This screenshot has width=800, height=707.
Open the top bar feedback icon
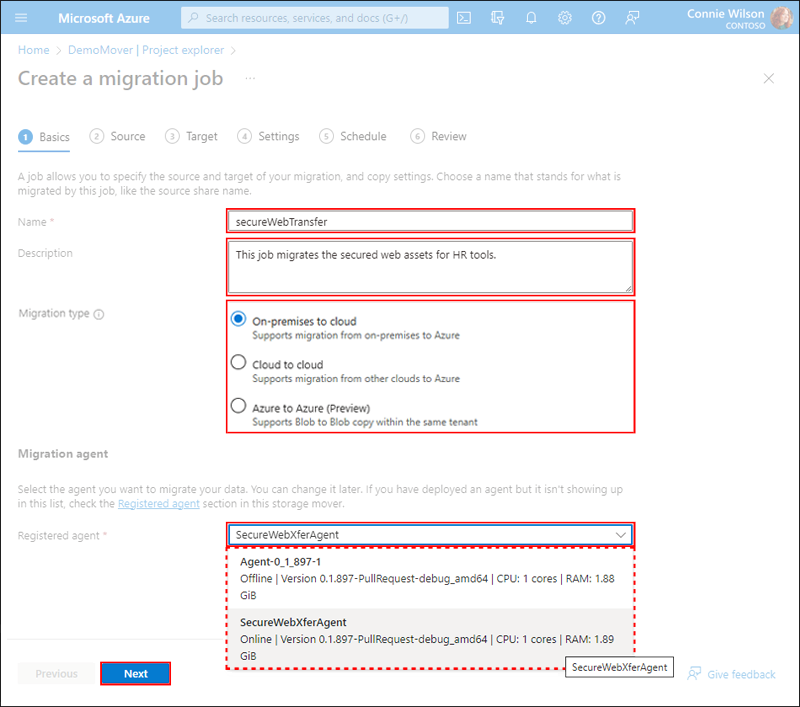pyautogui.click(x=632, y=18)
